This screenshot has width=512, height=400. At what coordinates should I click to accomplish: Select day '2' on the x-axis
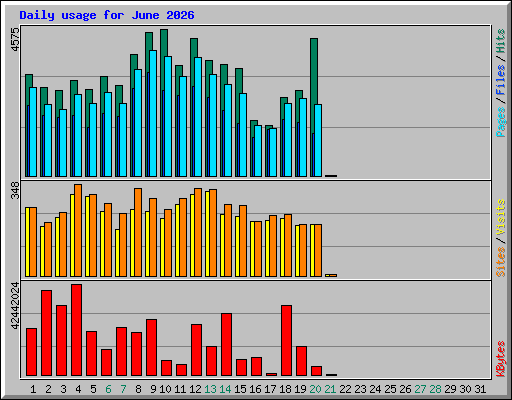[x=48, y=389]
